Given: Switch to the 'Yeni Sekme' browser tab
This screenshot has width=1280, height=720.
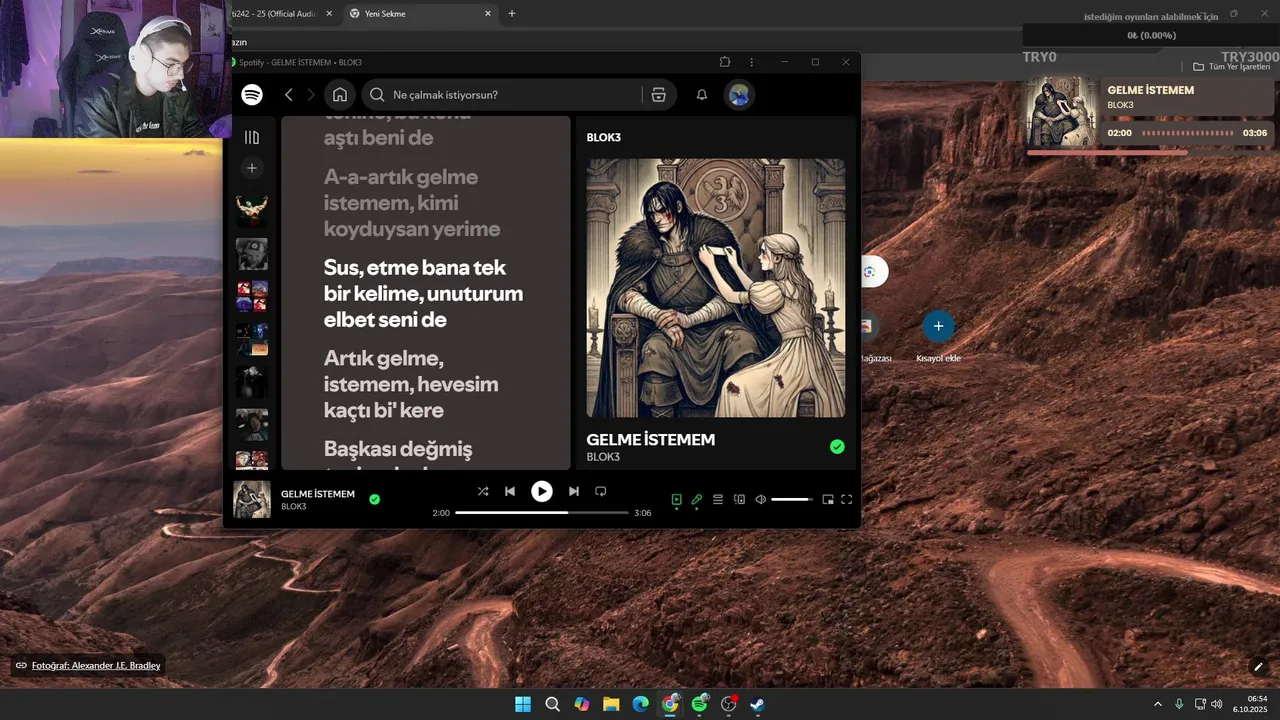Looking at the screenshot, I should coord(420,14).
